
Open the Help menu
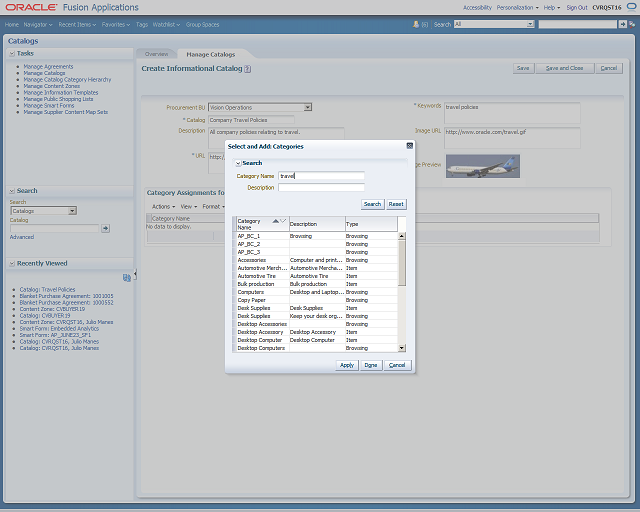551,7
